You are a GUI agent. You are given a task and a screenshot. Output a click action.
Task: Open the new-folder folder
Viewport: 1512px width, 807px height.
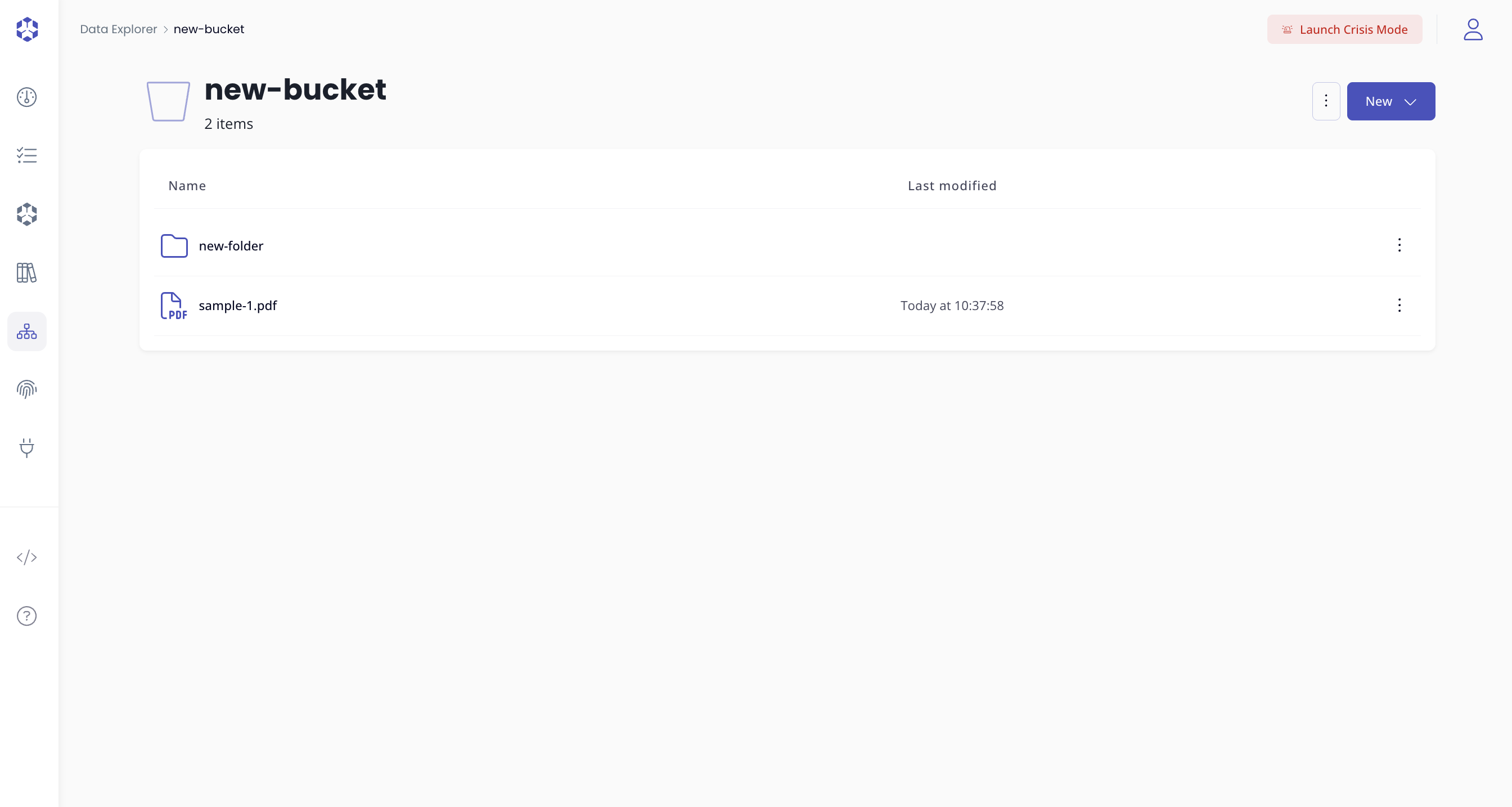(231, 246)
